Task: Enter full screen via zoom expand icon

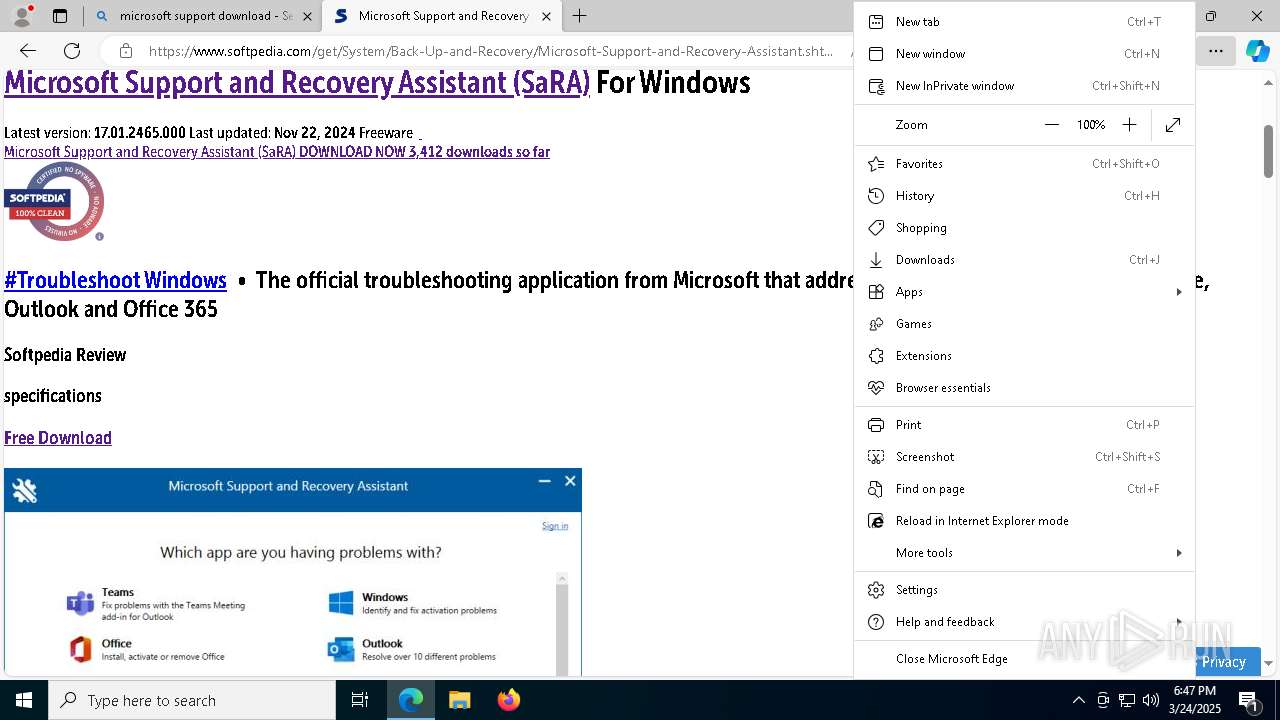Action: point(1173,125)
